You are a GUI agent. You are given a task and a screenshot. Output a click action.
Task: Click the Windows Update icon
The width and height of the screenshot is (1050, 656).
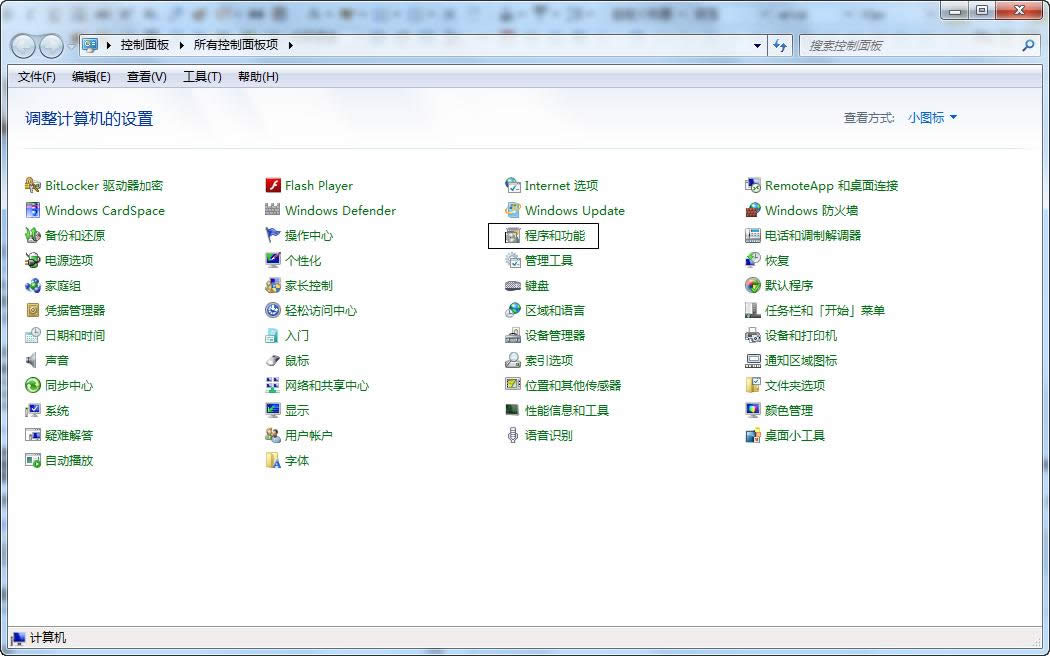point(513,210)
